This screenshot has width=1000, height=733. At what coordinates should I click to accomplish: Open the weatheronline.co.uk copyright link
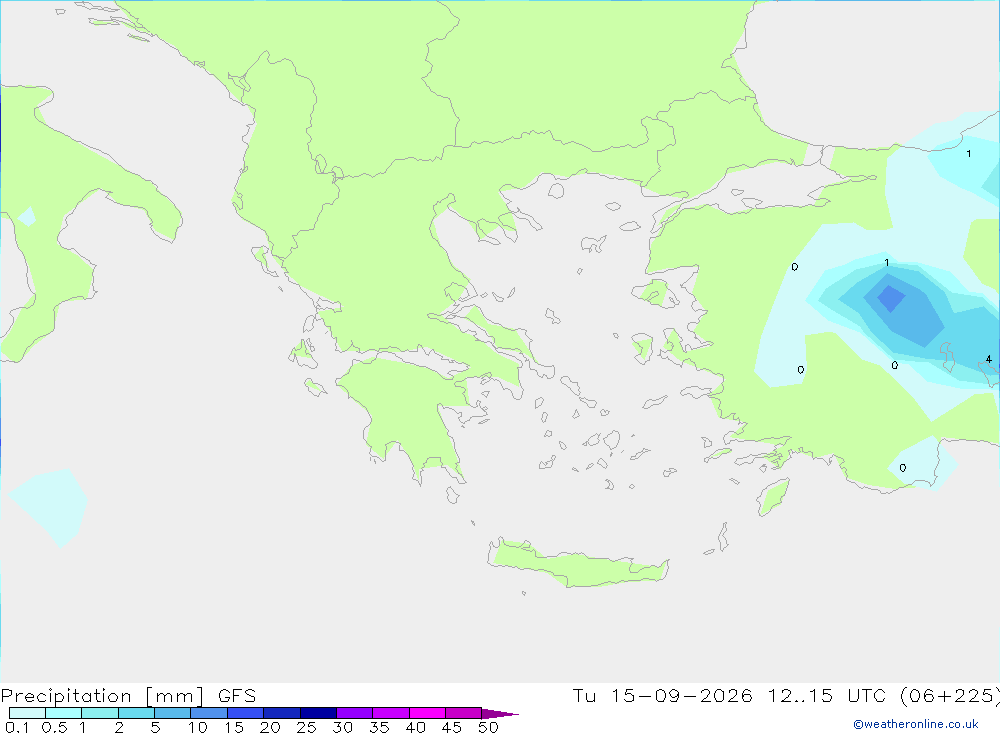916,724
